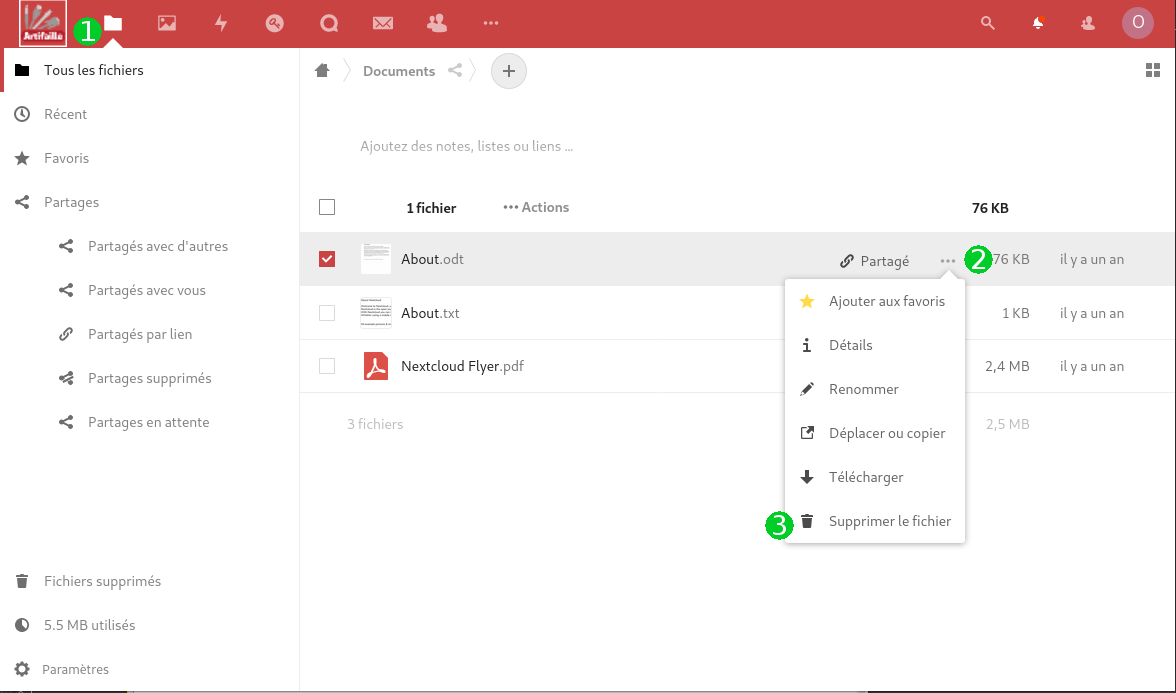The width and height of the screenshot is (1176, 693).
Task: Click share icon next to Documents breadcrumb
Action: (x=454, y=70)
